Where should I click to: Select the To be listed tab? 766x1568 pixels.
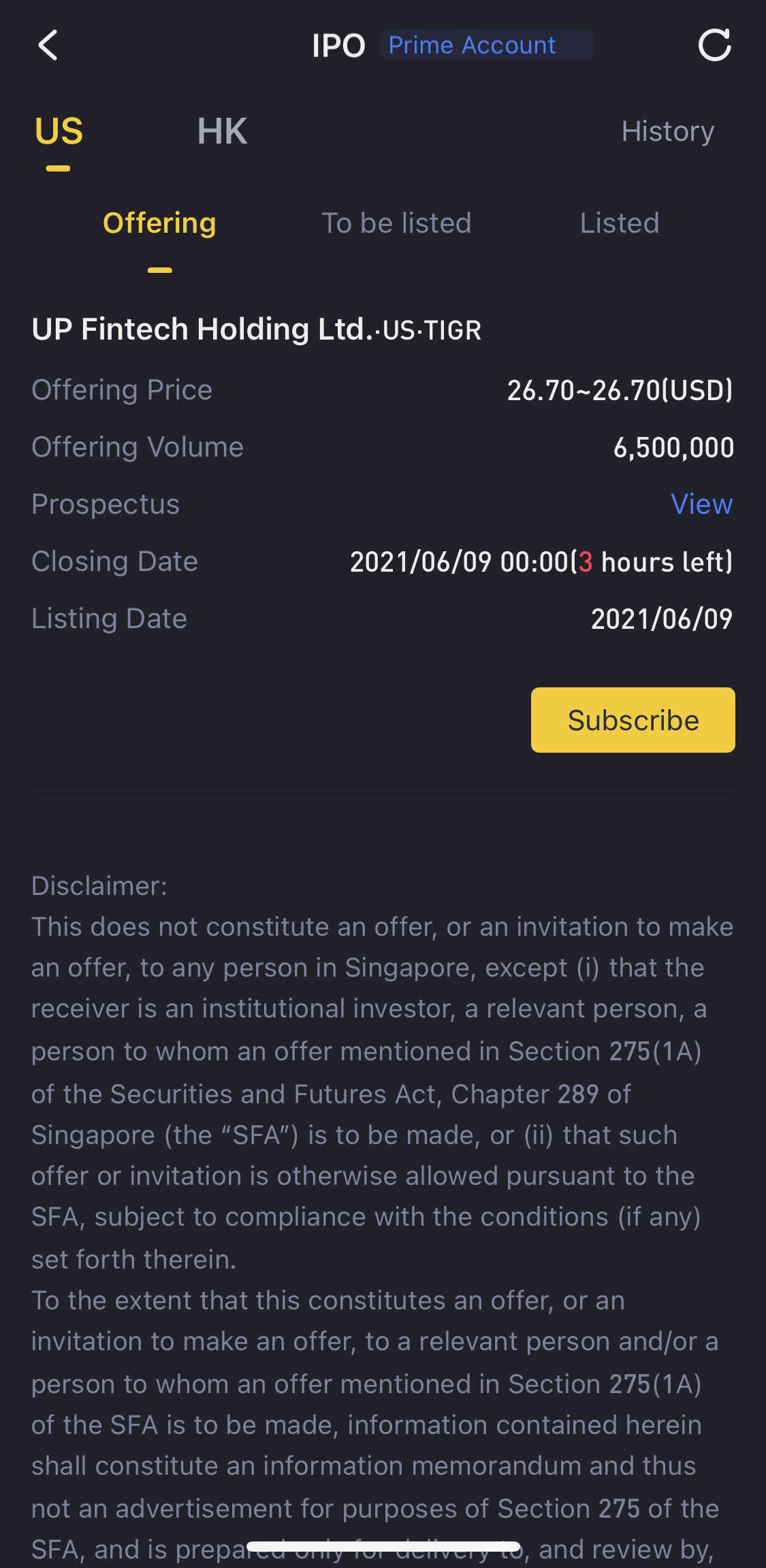396,223
